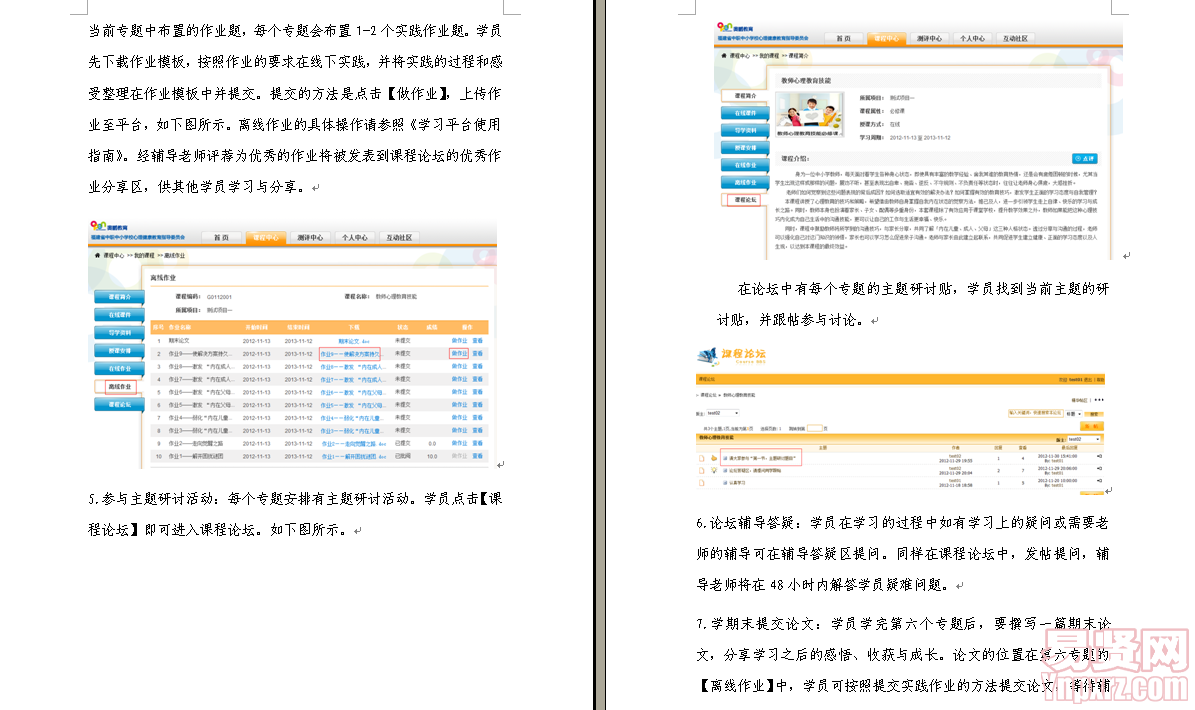Select the 个人中心 tab in the 离线作业 screenshot
The width and height of the screenshot is (1195, 710).
(354, 238)
